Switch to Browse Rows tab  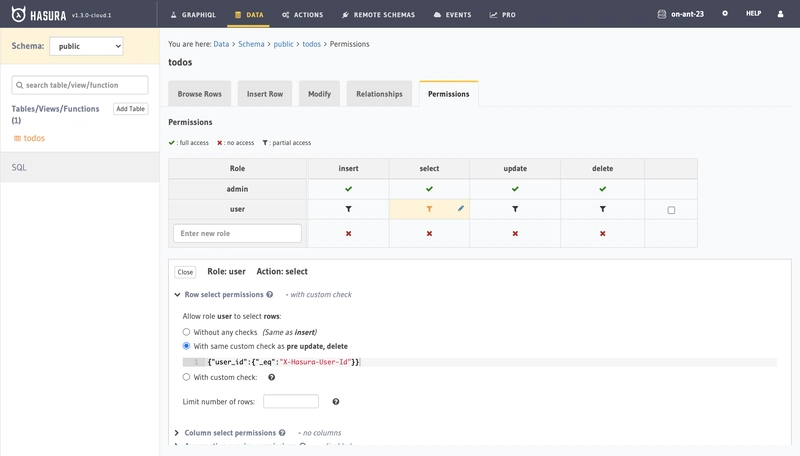[199, 94]
